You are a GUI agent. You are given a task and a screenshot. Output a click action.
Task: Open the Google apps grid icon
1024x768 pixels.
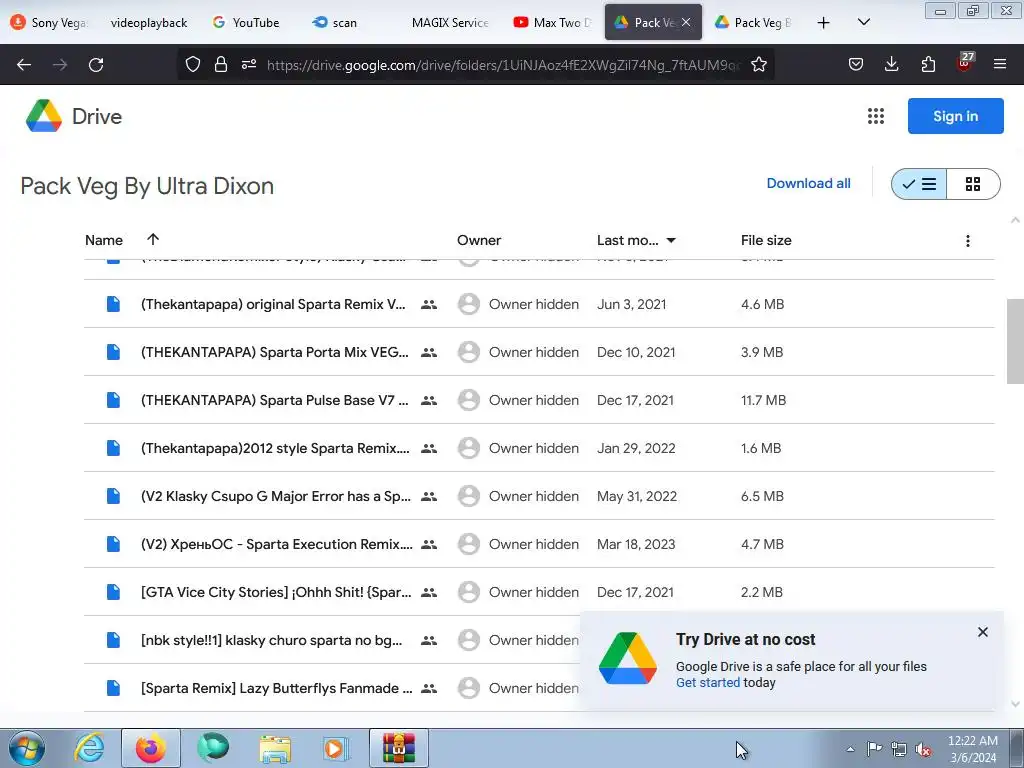tap(876, 116)
